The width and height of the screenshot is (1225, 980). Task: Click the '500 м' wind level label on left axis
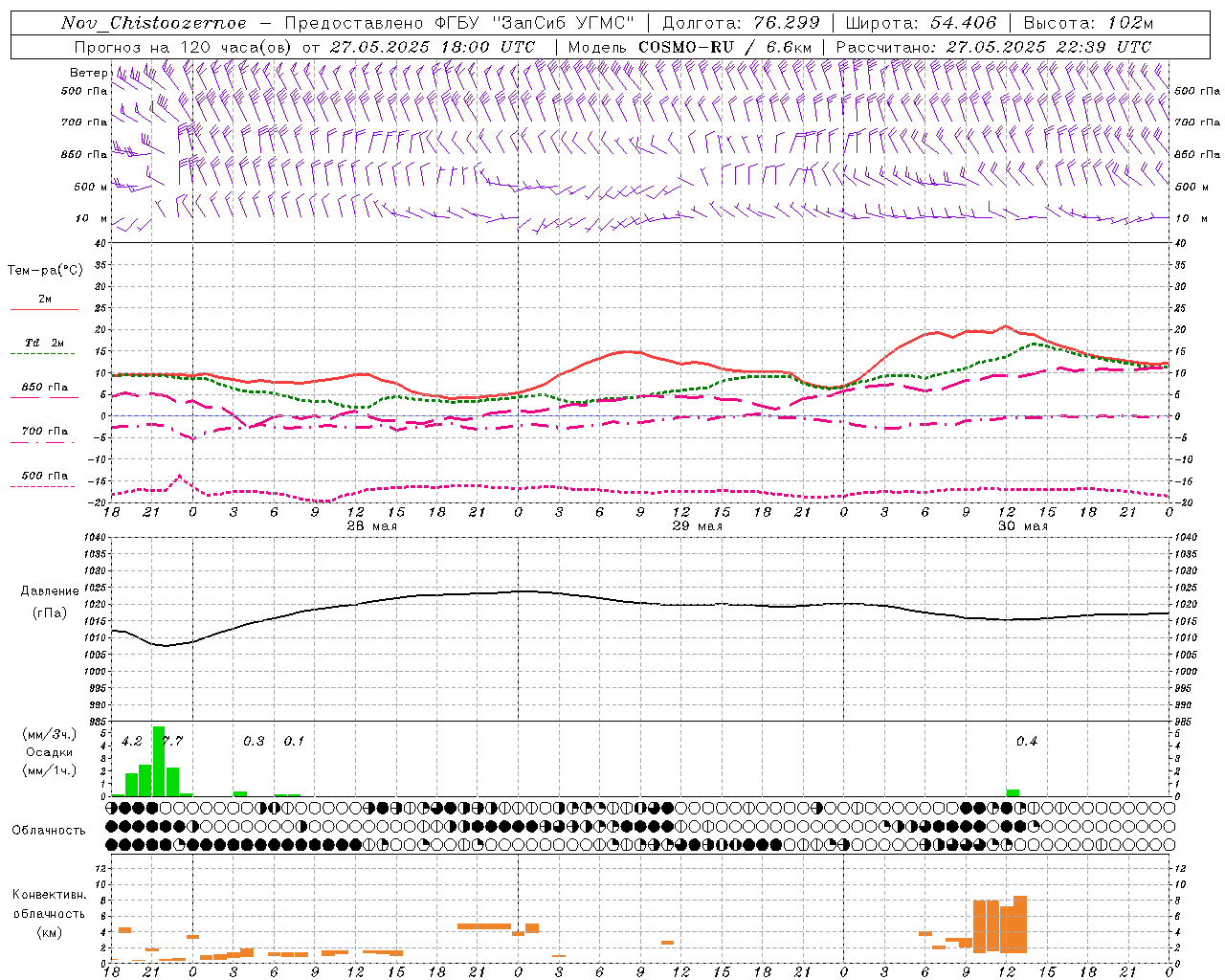(91, 188)
